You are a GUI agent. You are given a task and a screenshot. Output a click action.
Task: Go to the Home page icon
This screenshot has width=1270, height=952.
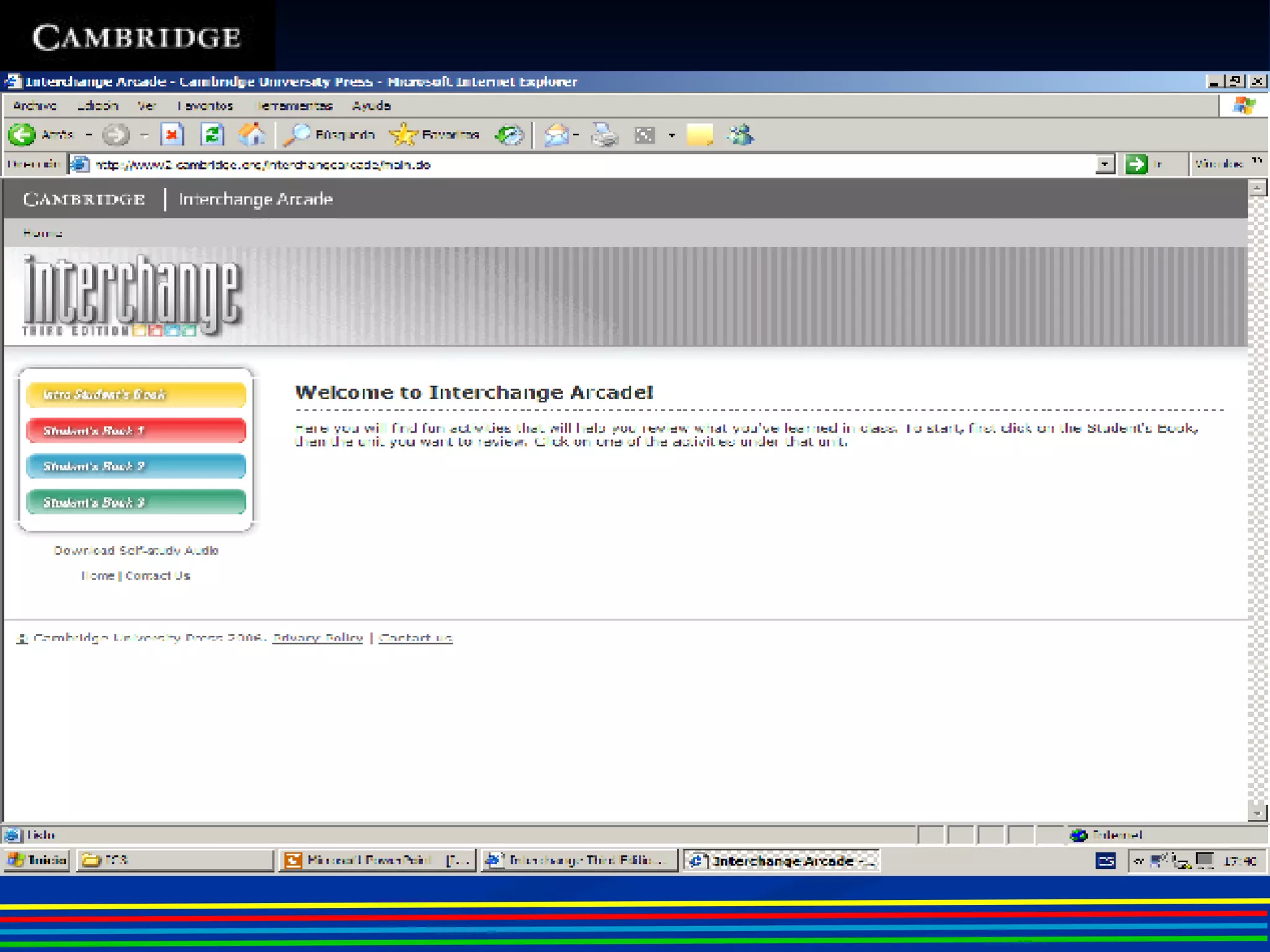[252, 134]
